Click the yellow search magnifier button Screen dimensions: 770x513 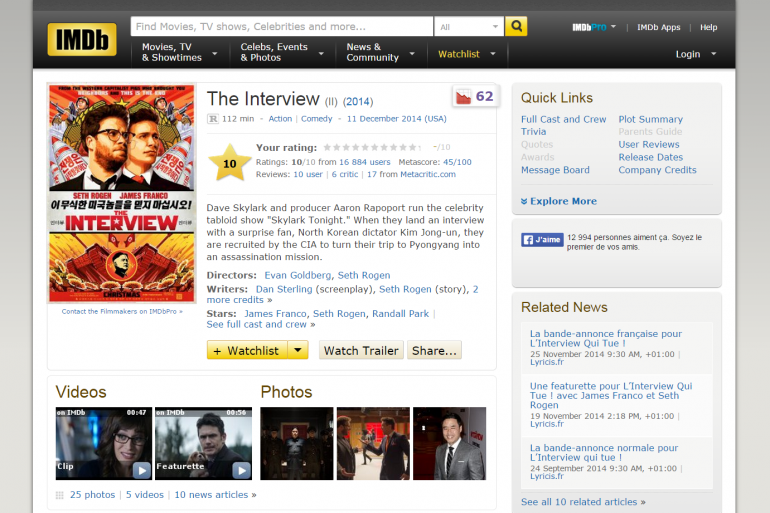pyautogui.click(x=516, y=26)
